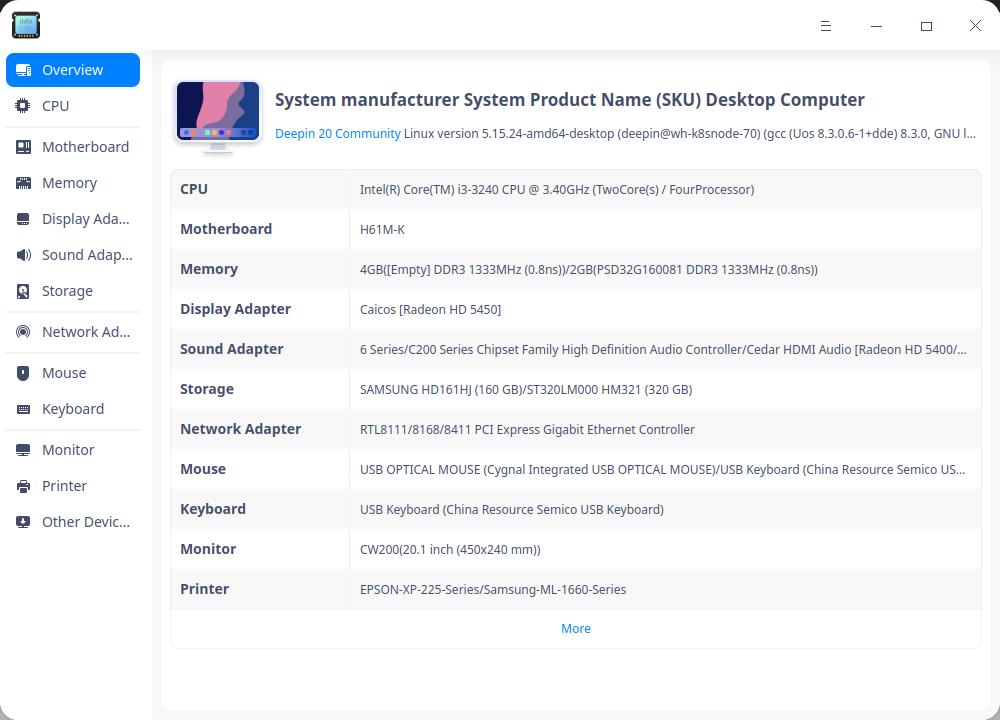Click the Monitor screen icon in sidebar
This screenshot has width=1000, height=720.
pos(23,450)
